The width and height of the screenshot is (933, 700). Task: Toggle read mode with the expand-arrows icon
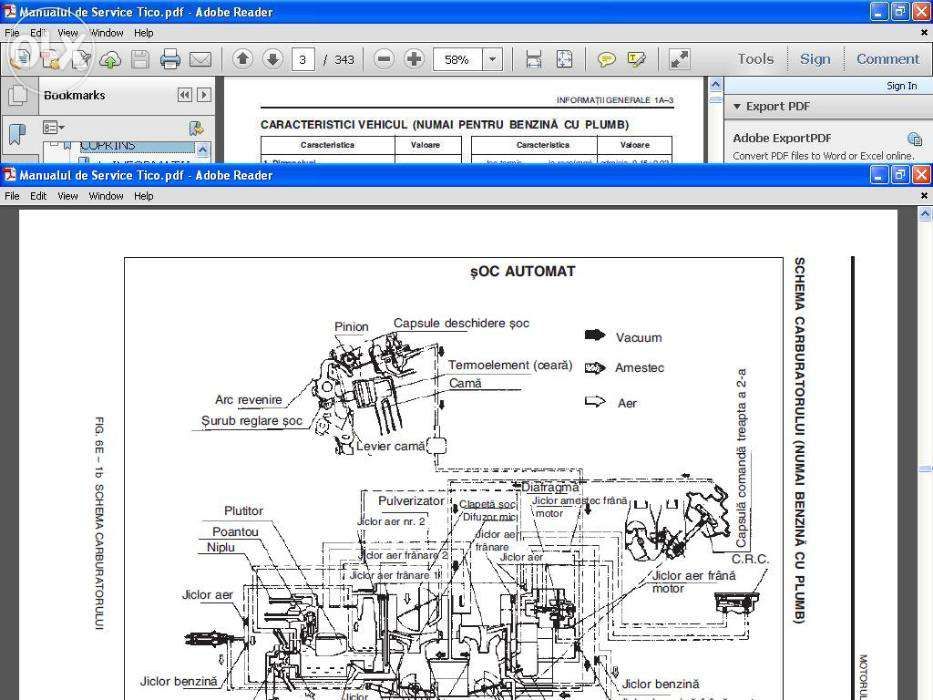point(679,59)
